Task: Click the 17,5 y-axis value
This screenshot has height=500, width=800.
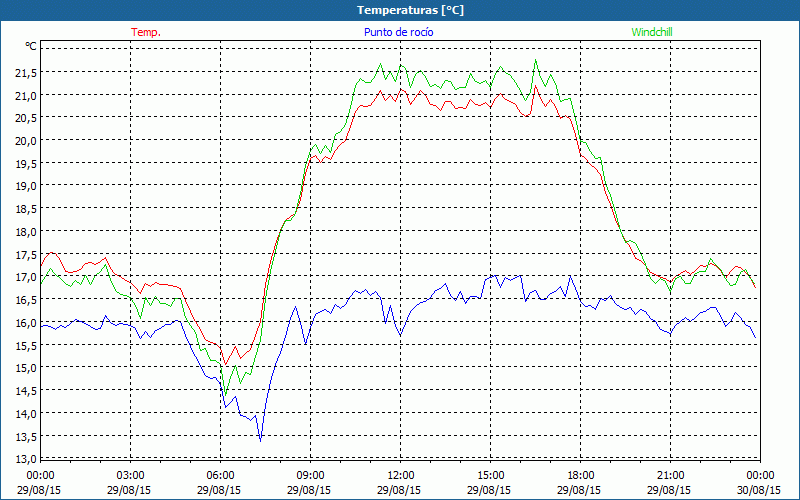Action: 26,254
